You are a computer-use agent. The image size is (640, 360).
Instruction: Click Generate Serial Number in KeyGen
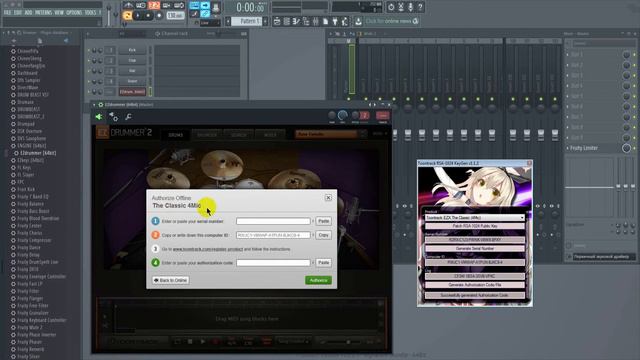[475, 248]
